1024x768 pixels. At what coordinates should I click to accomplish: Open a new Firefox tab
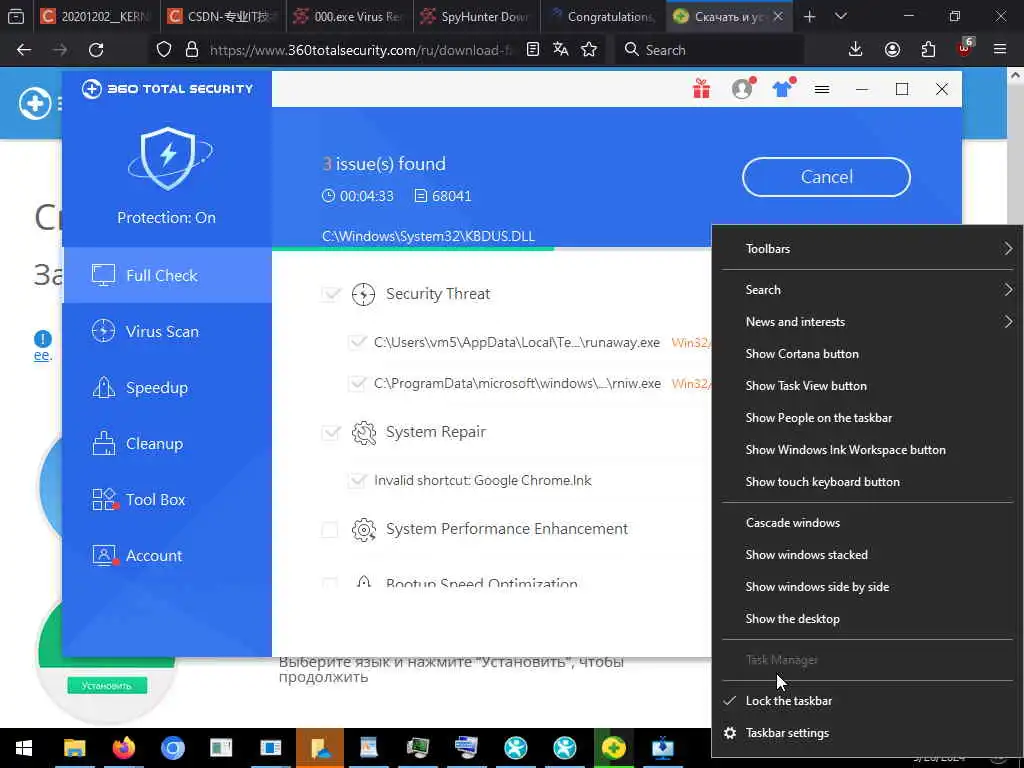[x=809, y=16]
